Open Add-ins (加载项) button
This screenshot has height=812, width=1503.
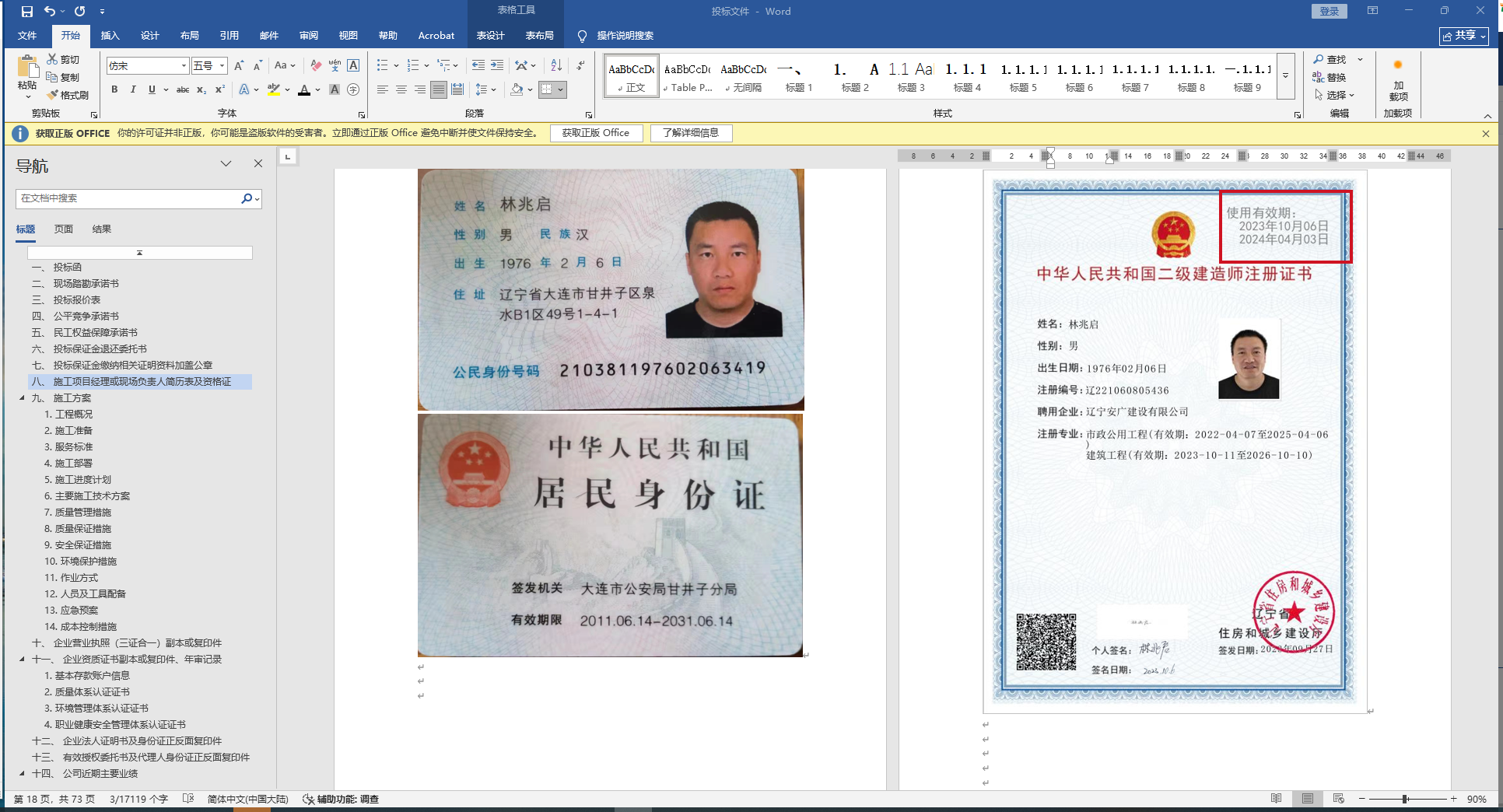[1398, 79]
